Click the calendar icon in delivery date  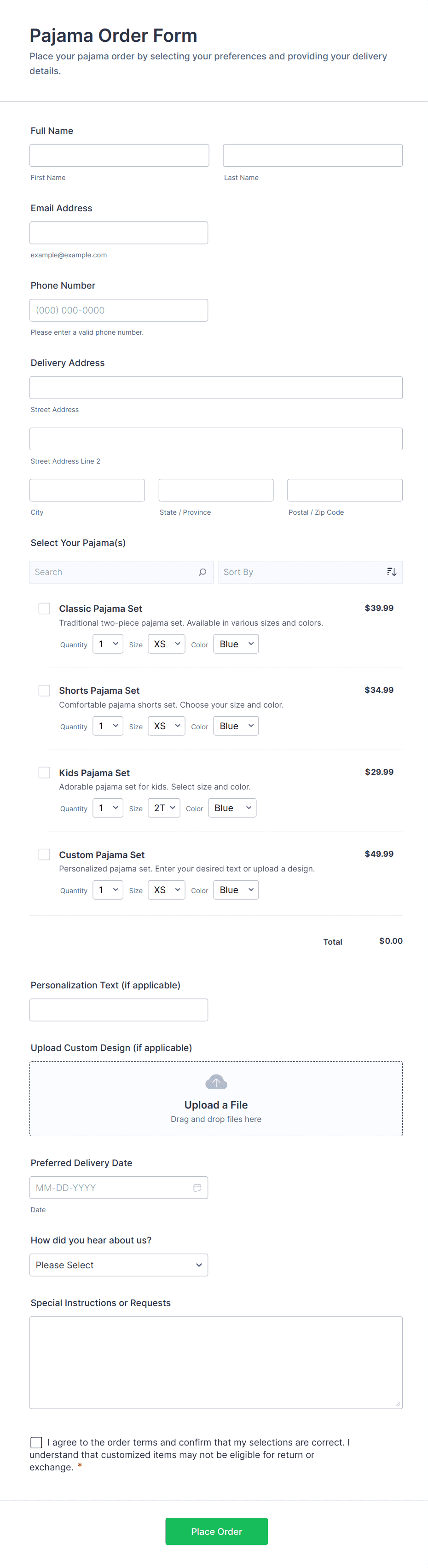[197, 1188]
